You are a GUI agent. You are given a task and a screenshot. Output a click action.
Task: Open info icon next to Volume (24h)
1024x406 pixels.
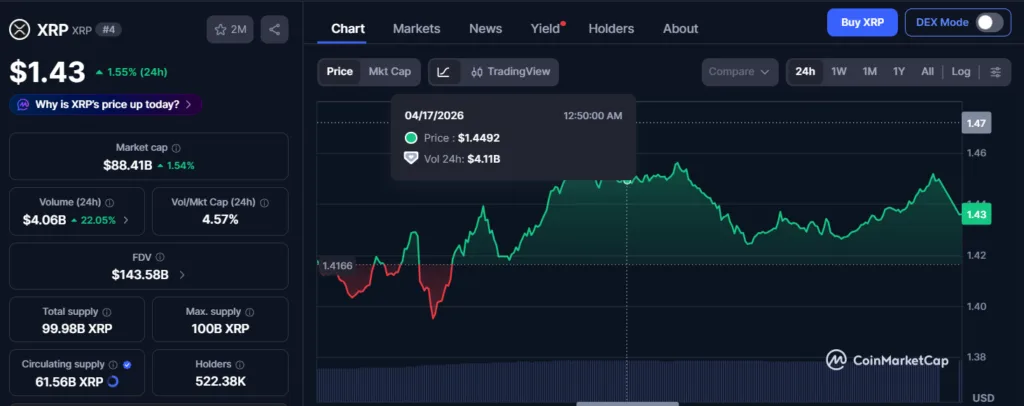tap(110, 203)
